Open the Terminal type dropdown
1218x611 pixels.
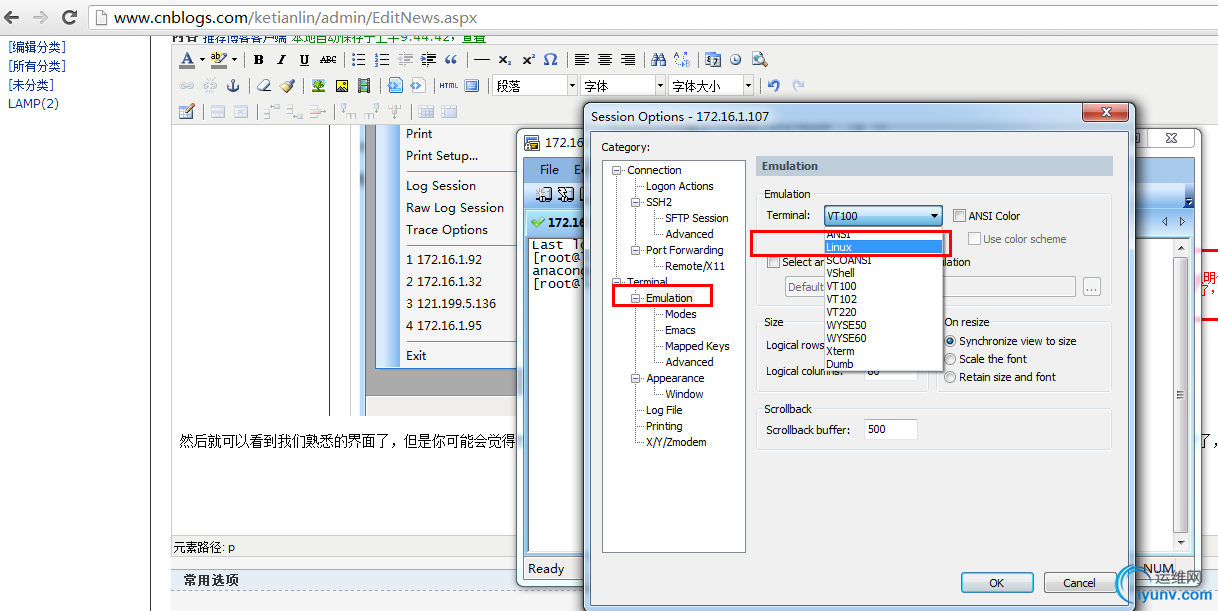click(x=883, y=216)
